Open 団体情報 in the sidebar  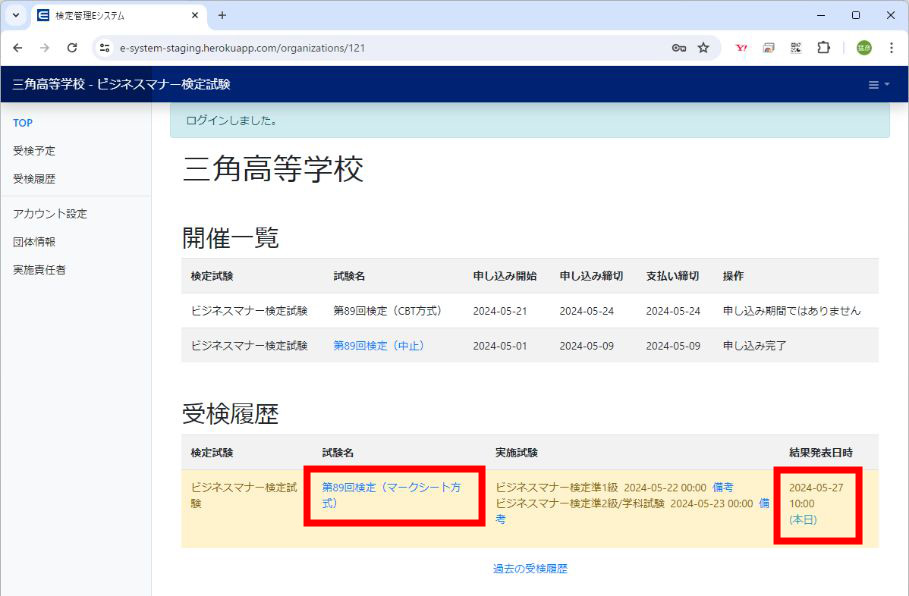click(34, 242)
